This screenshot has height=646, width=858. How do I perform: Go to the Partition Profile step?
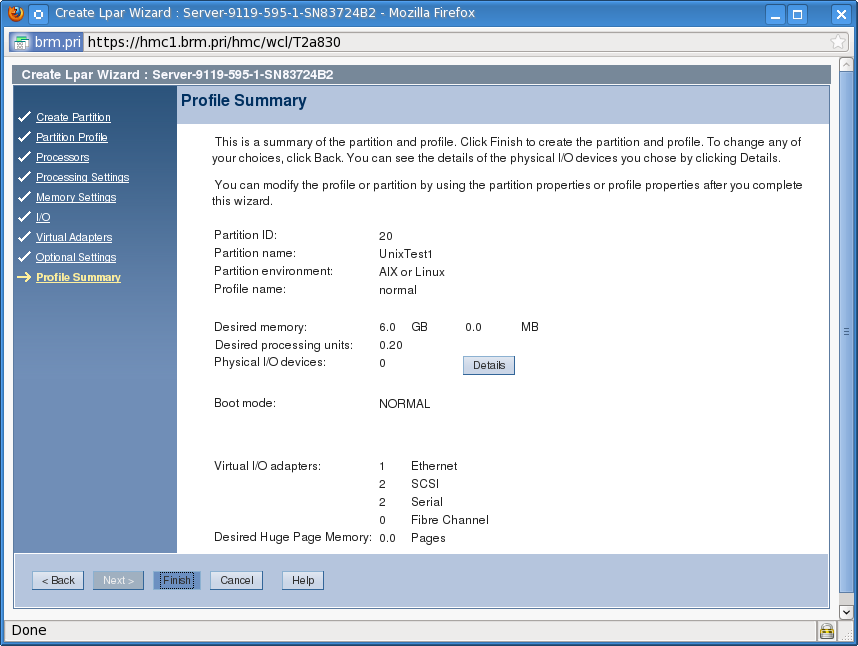71,137
